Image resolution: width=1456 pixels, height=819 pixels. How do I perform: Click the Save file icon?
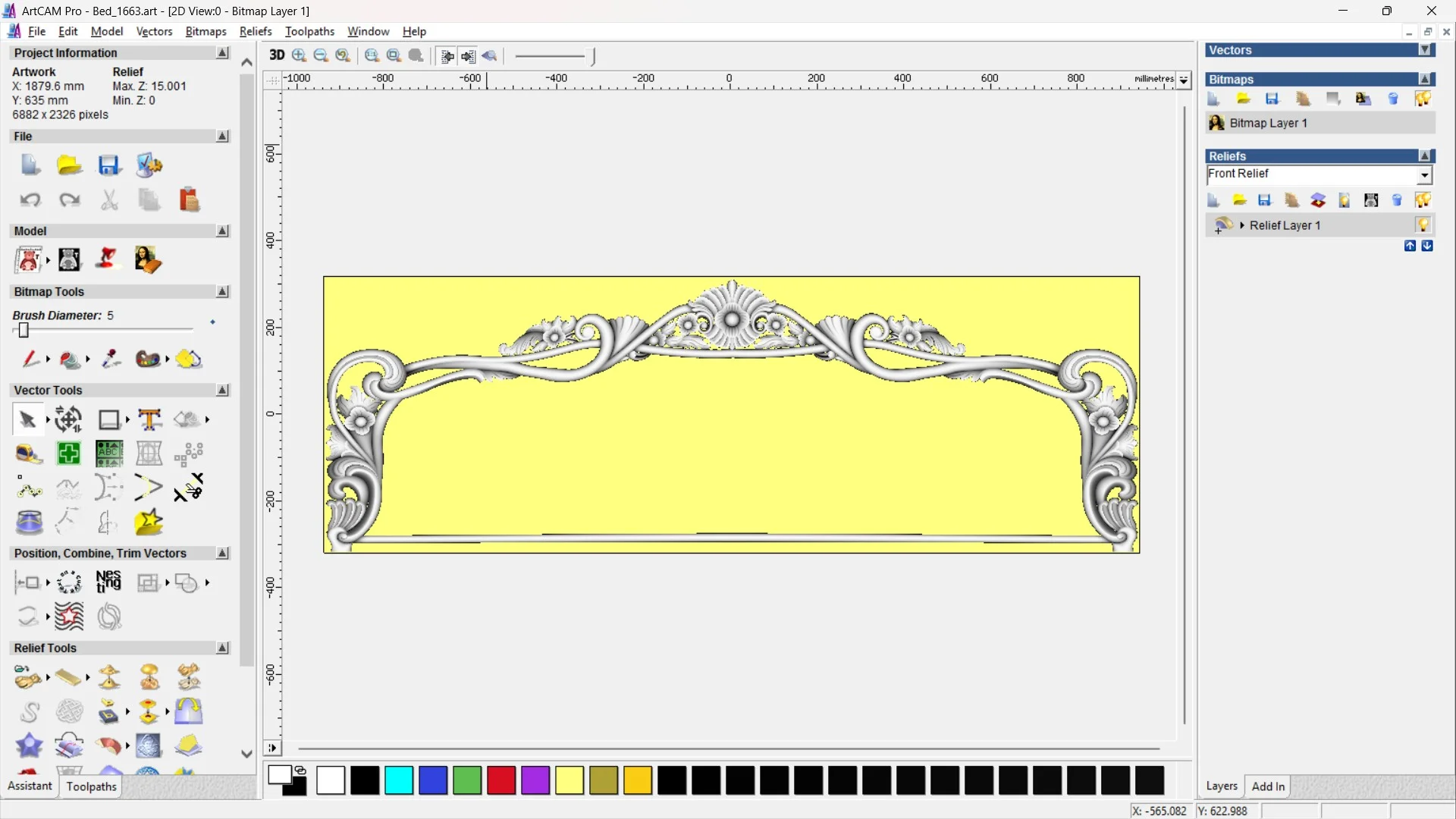[109, 165]
